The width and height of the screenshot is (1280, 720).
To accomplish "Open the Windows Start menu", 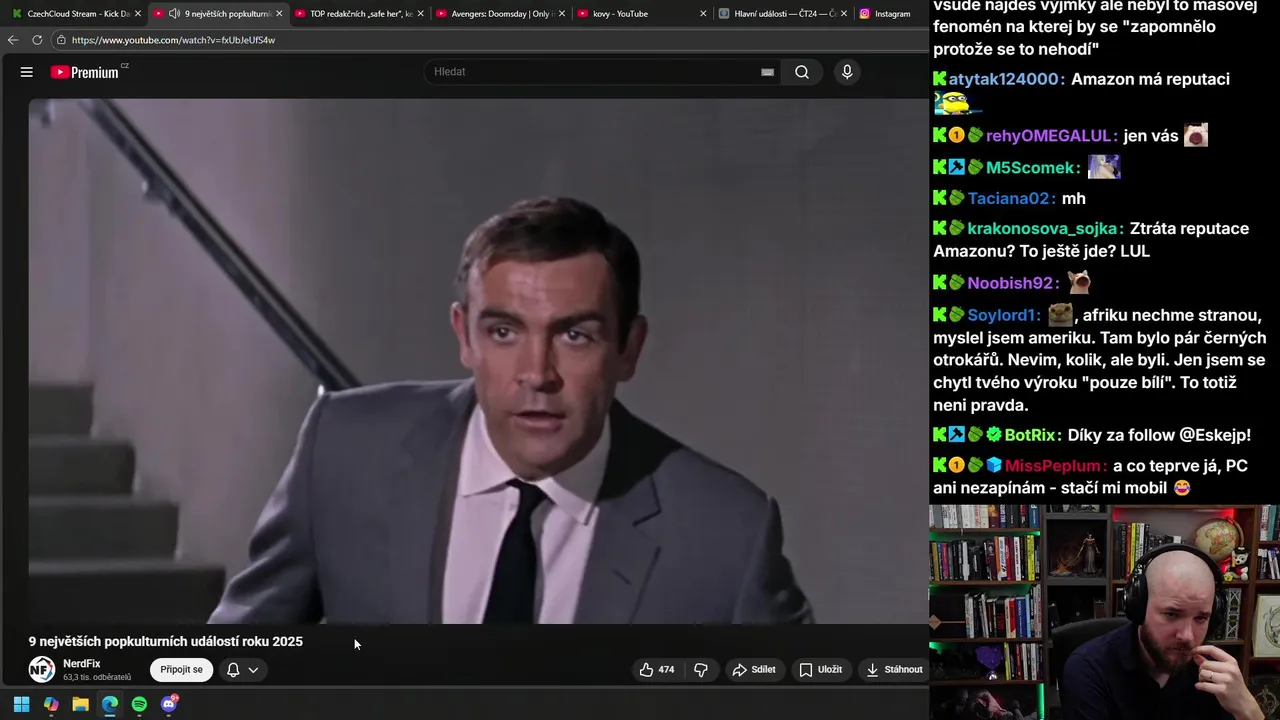I will pos(21,704).
